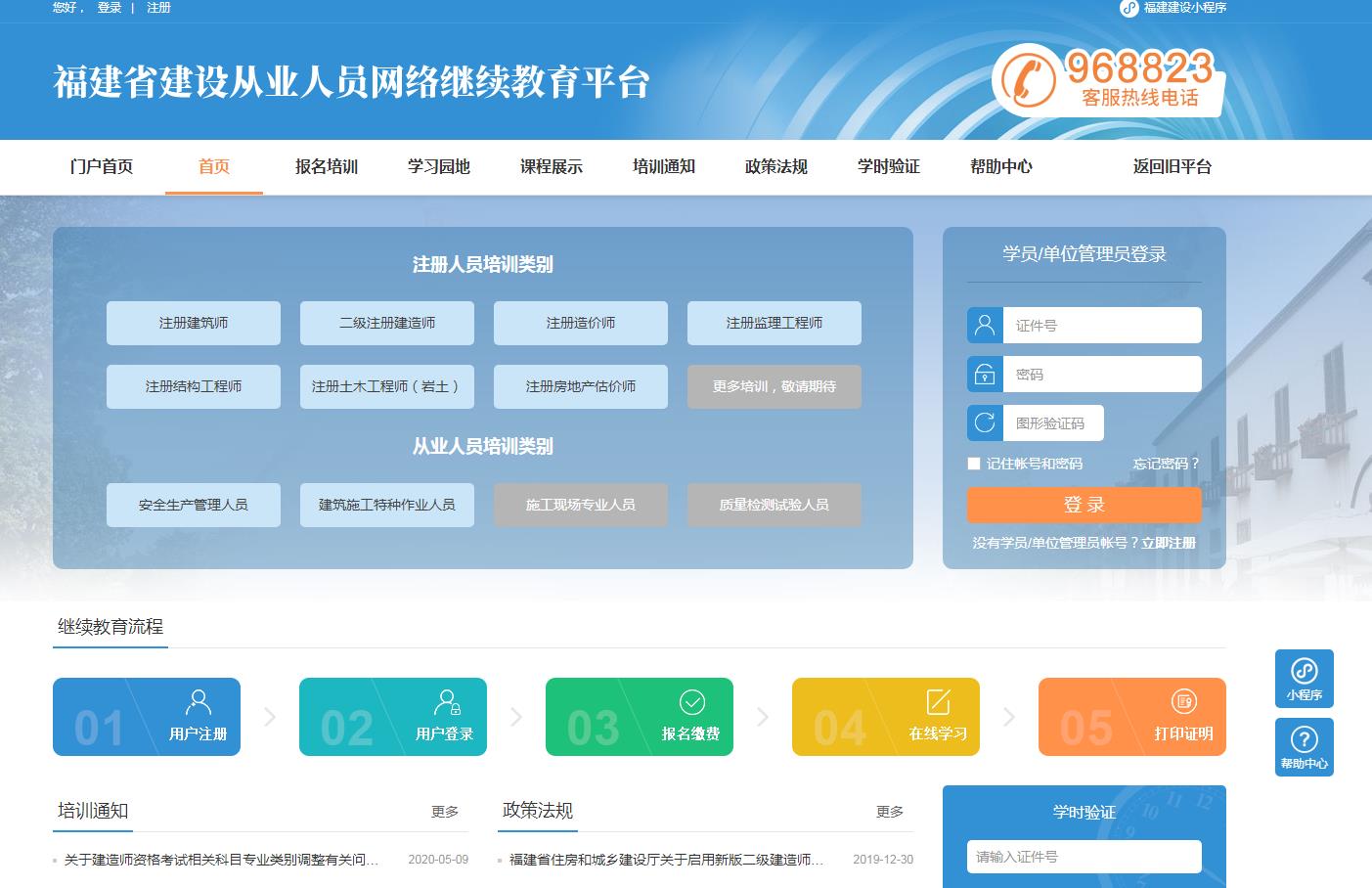Open 福建建设小程序 icon in top bar
The width and height of the screenshot is (1372, 888).
click(x=1129, y=8)
